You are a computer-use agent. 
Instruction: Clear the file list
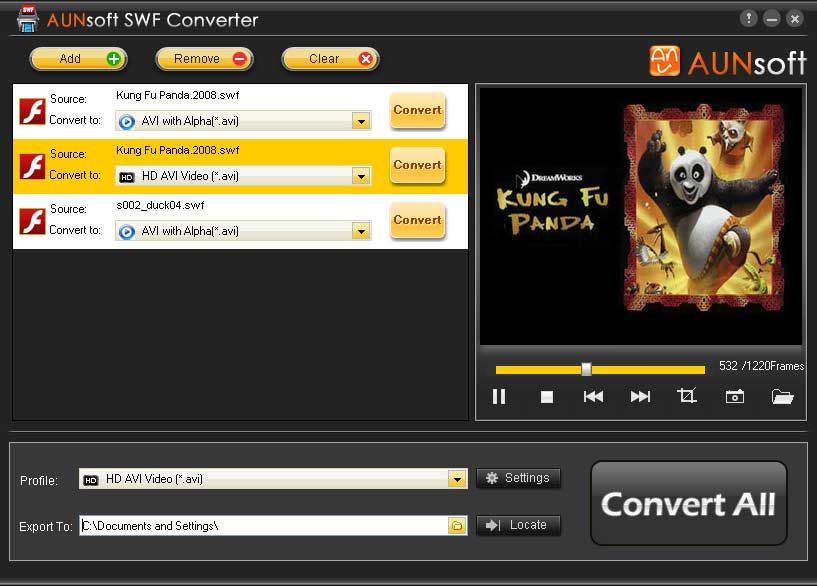[x=330, y=59]
